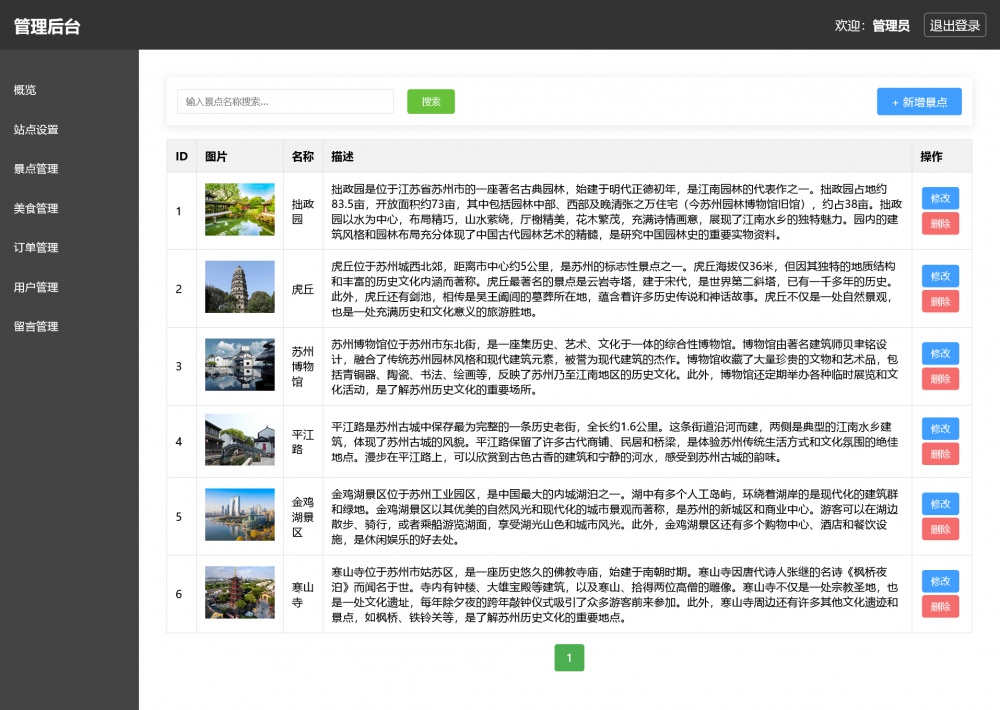1000x710 pixels.
Task: Focus the 景点名称 search input field
Action: tap(285, 102)
